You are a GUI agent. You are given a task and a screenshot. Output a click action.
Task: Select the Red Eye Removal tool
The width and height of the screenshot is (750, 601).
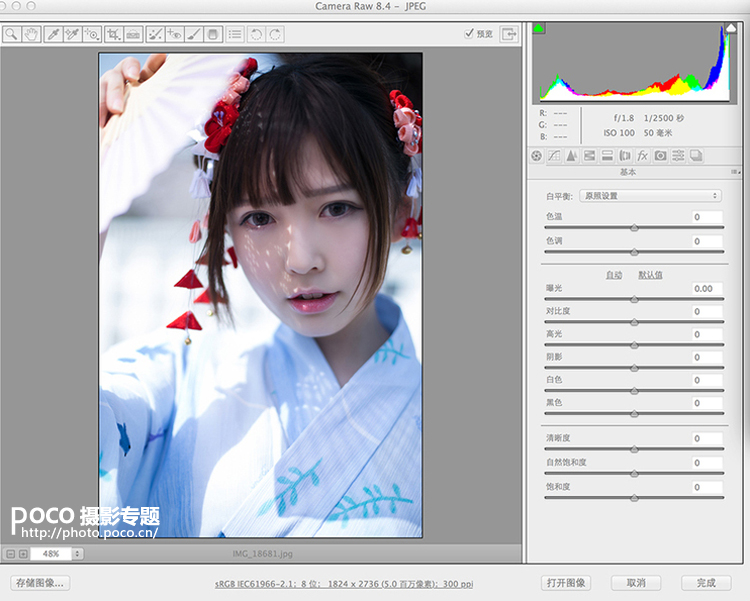(175, 34)
